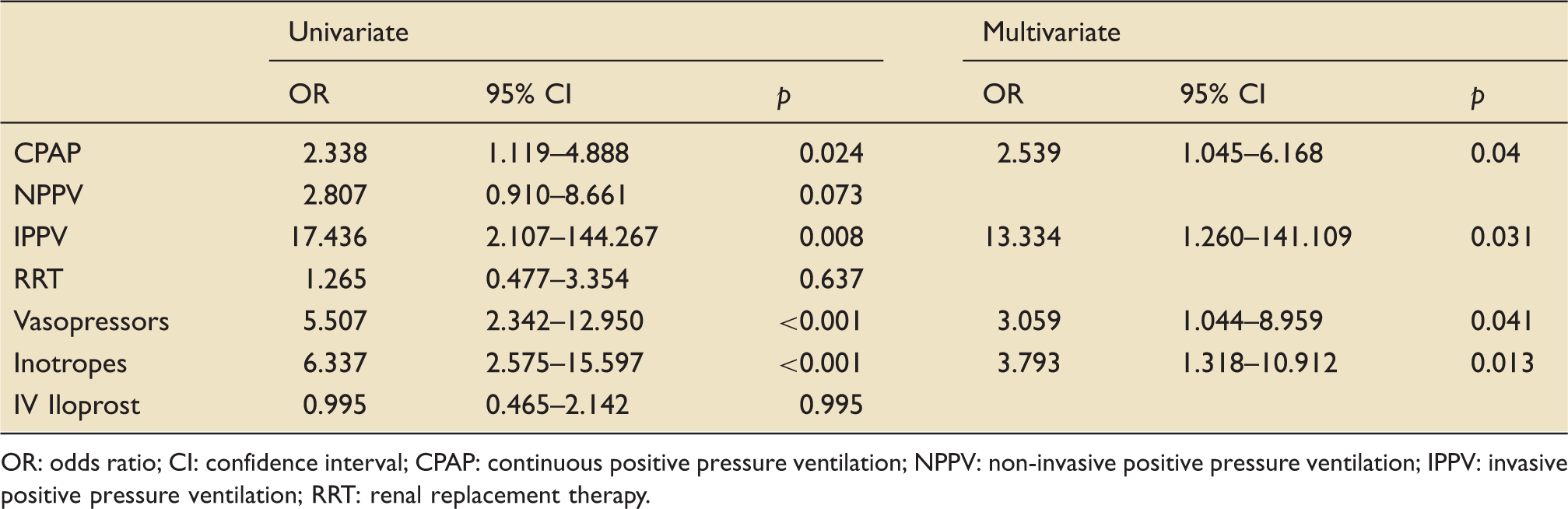The height and width of the screenshot is (509, 1568).
Task: Select the NPPV row label
Action: (48, 195)
